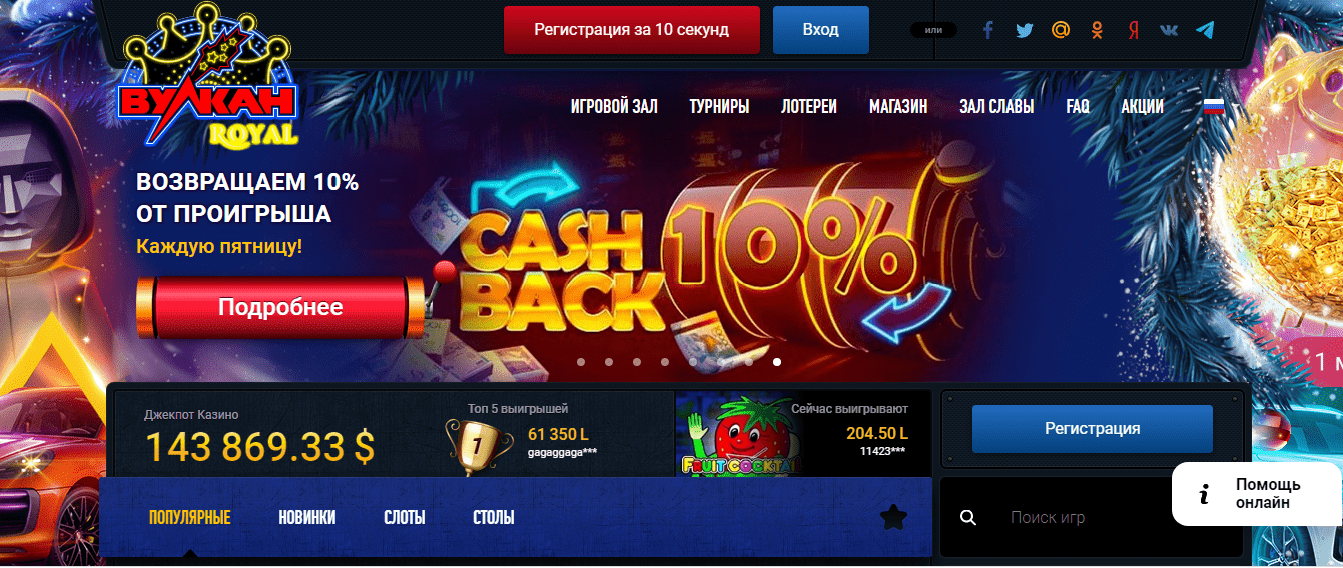Sign in with the Facebook icon
Screen dimensions: 1343x568
(988, 30)
